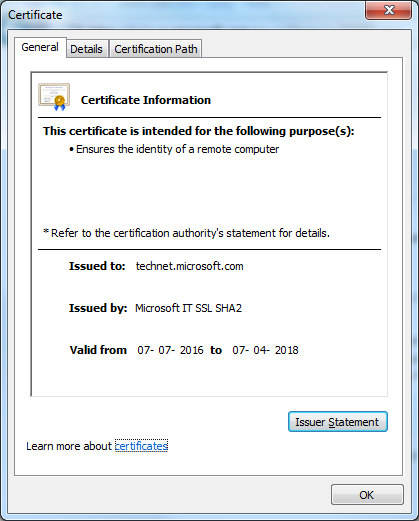
Task: Click the Certificate window title text
Action: click(x=35, y=15)
